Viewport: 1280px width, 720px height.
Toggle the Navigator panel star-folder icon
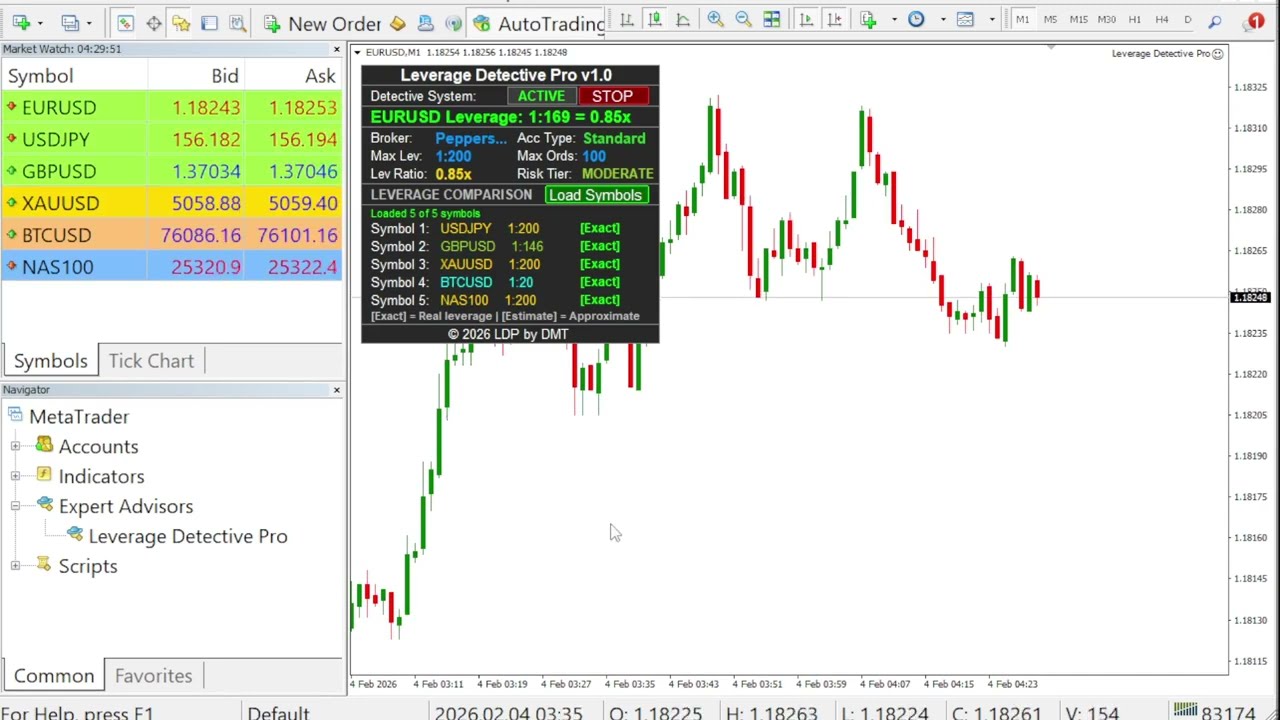tap(181, 22)
